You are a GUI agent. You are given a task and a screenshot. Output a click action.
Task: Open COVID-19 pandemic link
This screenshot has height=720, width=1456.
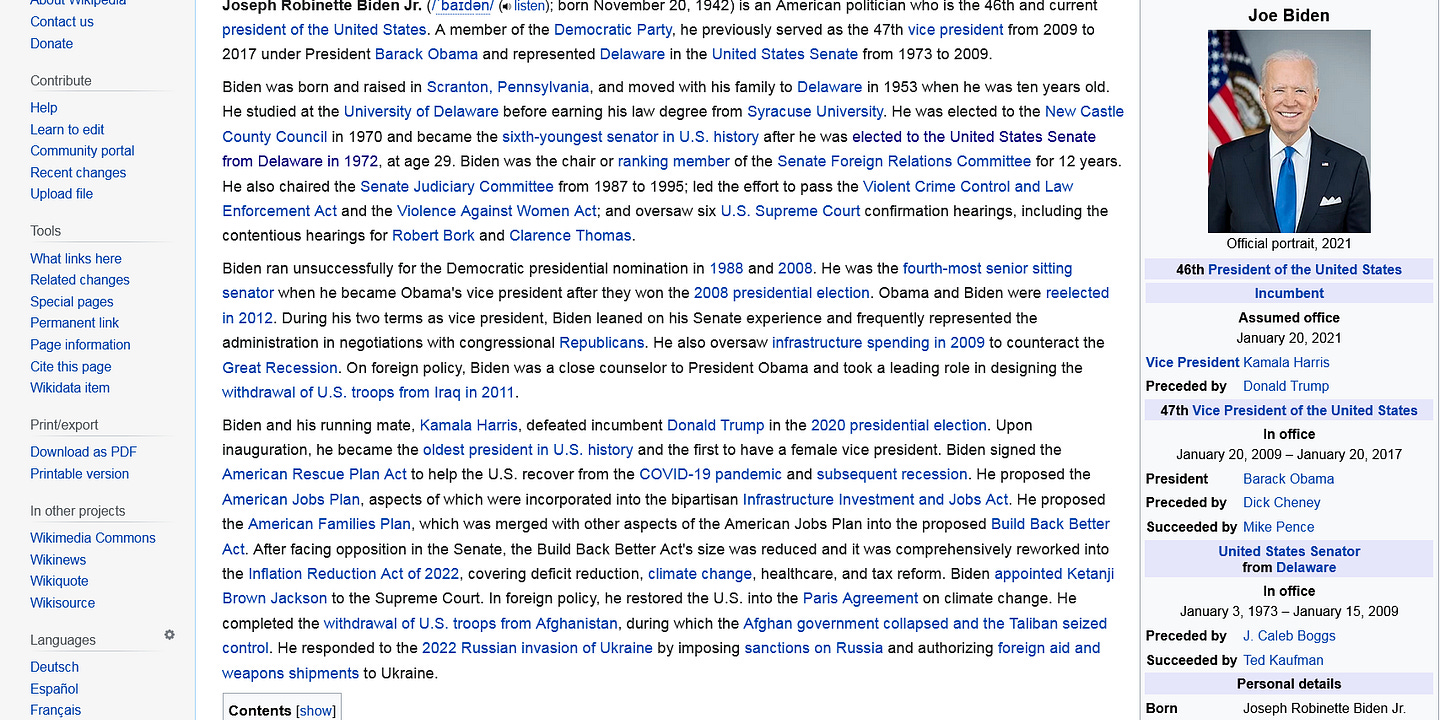[710, 474]
